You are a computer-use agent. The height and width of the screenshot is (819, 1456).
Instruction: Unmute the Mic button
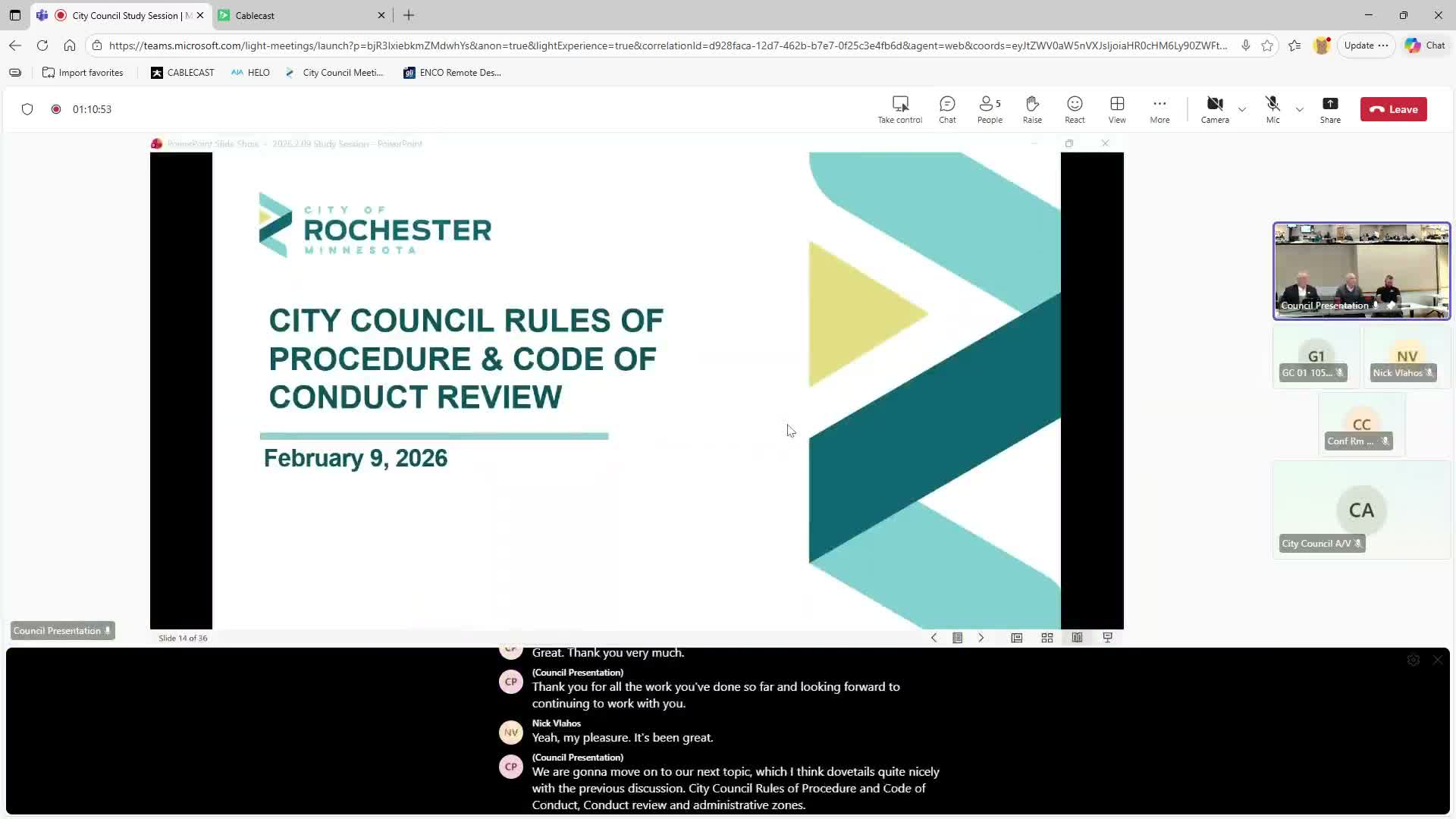tap(1272, 108)
